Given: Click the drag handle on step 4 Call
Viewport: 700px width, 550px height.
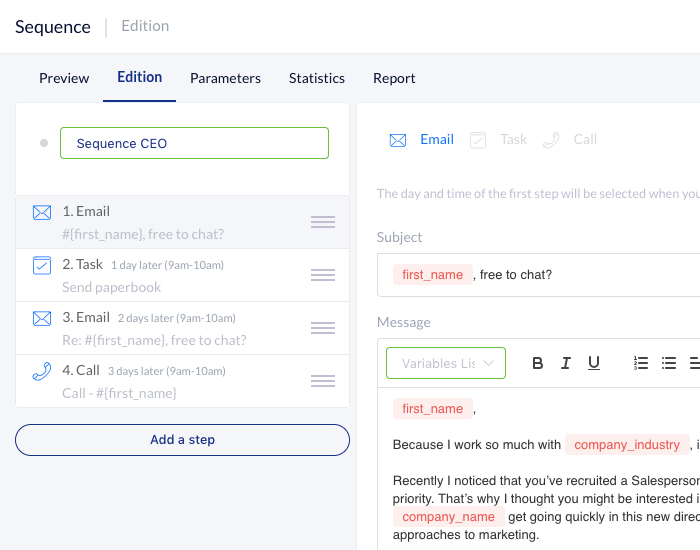Looking at the screenshot, I should coord(322,381).
